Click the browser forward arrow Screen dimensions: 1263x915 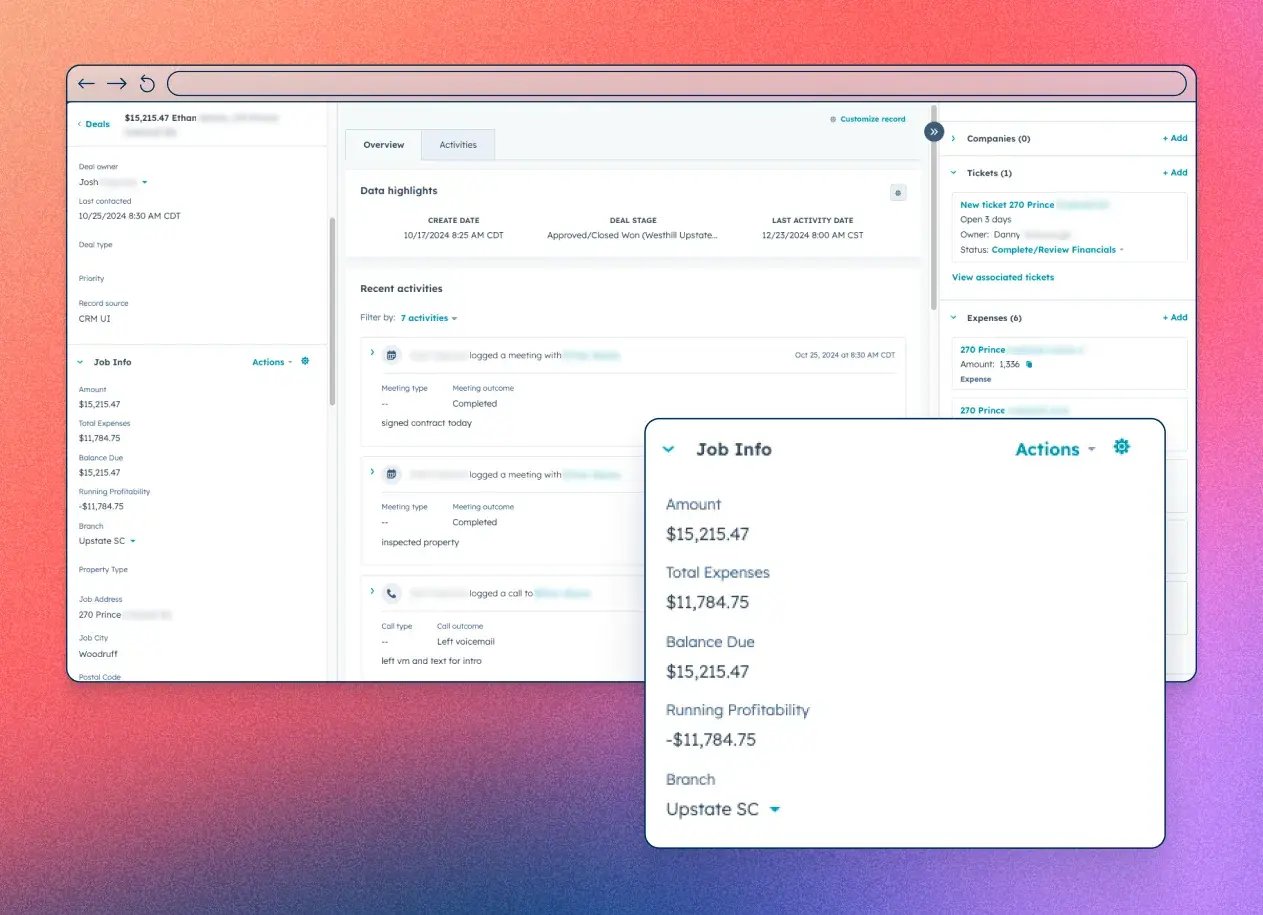pyautogui.click(x=117, y=84)
